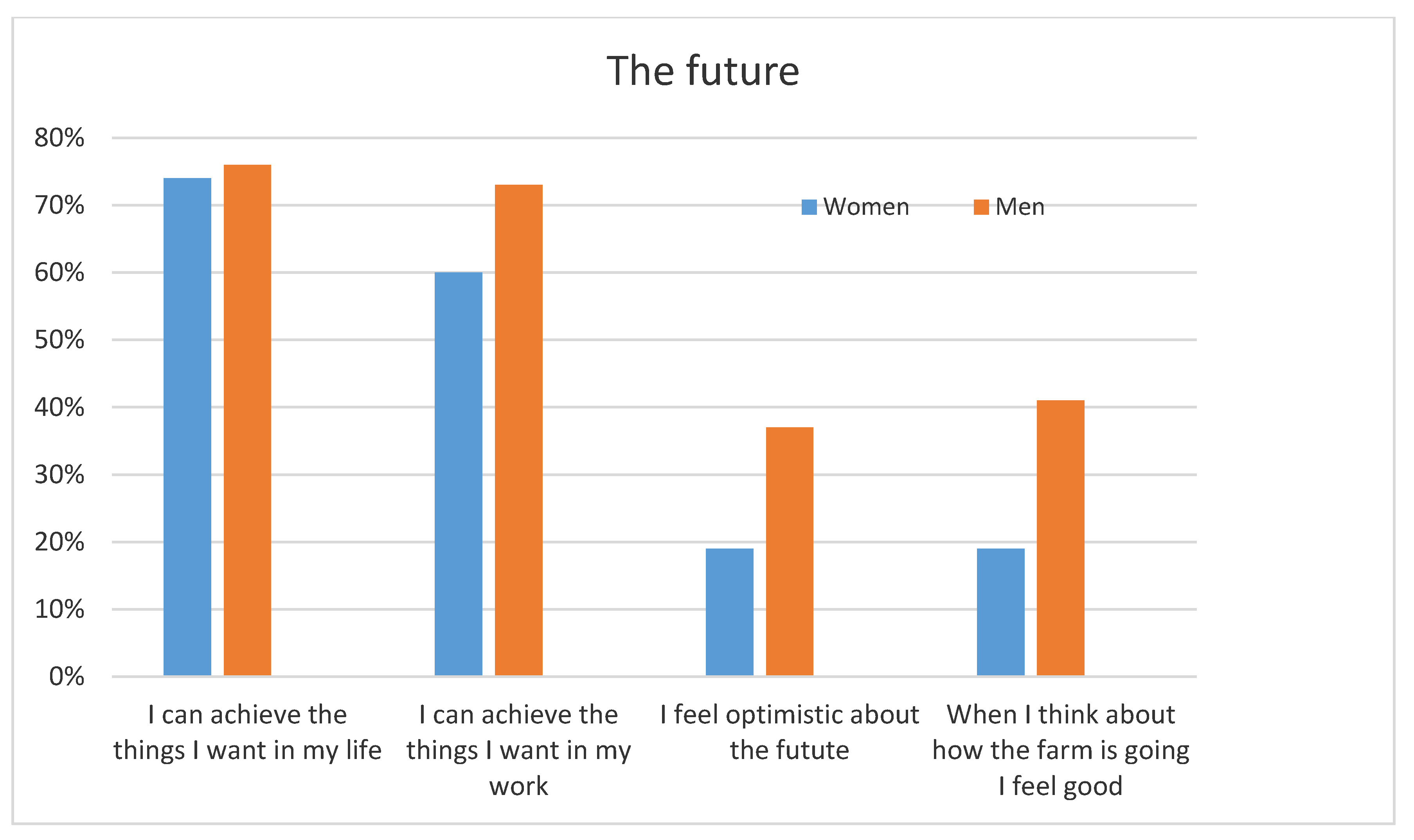Click the Men bar for "achieve in my work"

pos(518,430)
